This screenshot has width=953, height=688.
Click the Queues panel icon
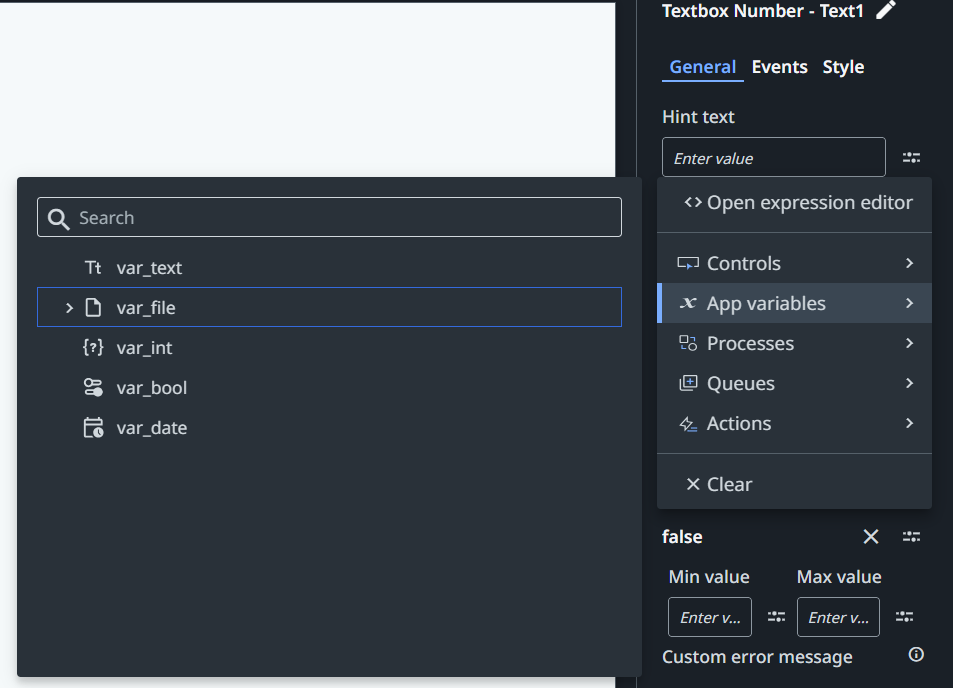click(x=687, y=383)
